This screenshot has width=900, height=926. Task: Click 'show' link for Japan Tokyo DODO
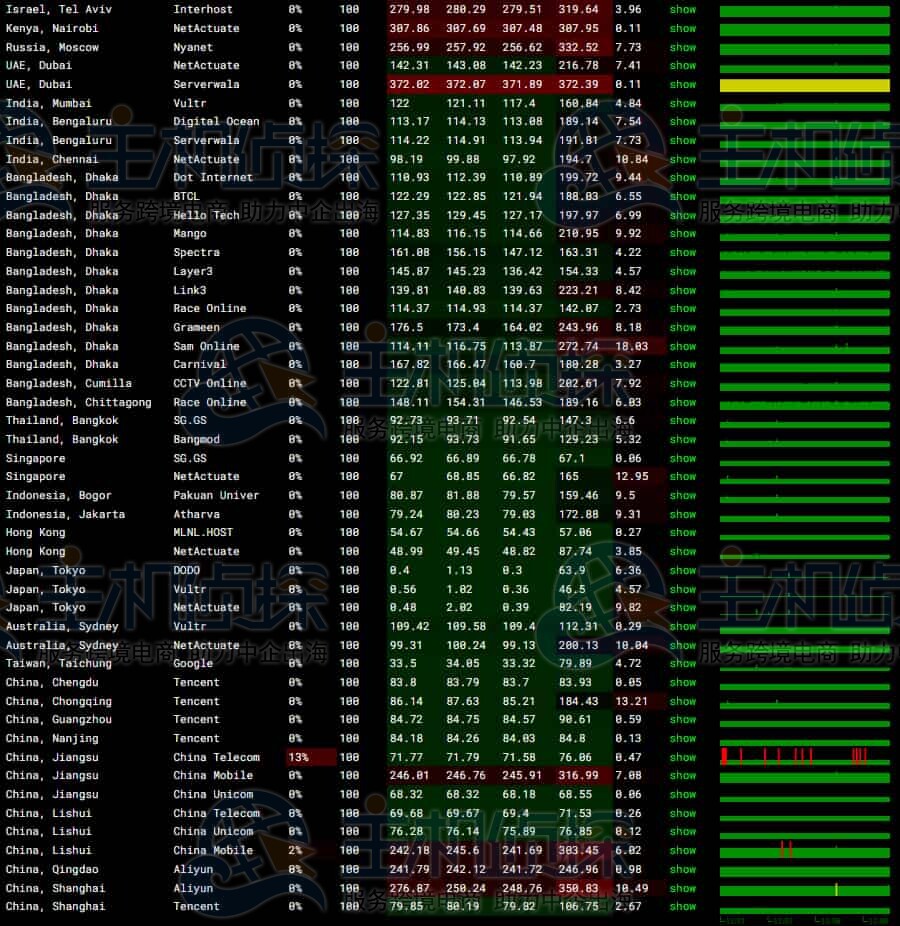pyautogui.click(x=683, y=571)
